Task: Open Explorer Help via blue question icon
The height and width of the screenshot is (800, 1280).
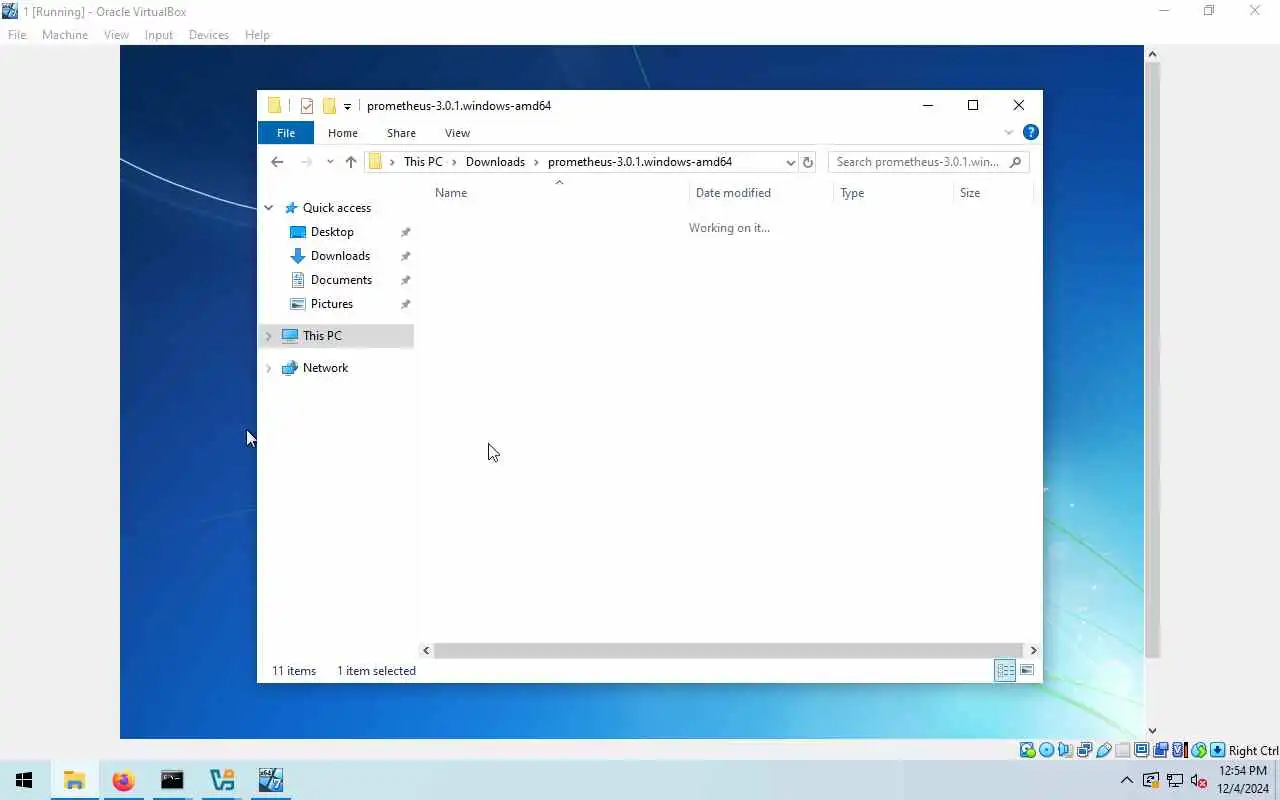Action: [1031, 132]
